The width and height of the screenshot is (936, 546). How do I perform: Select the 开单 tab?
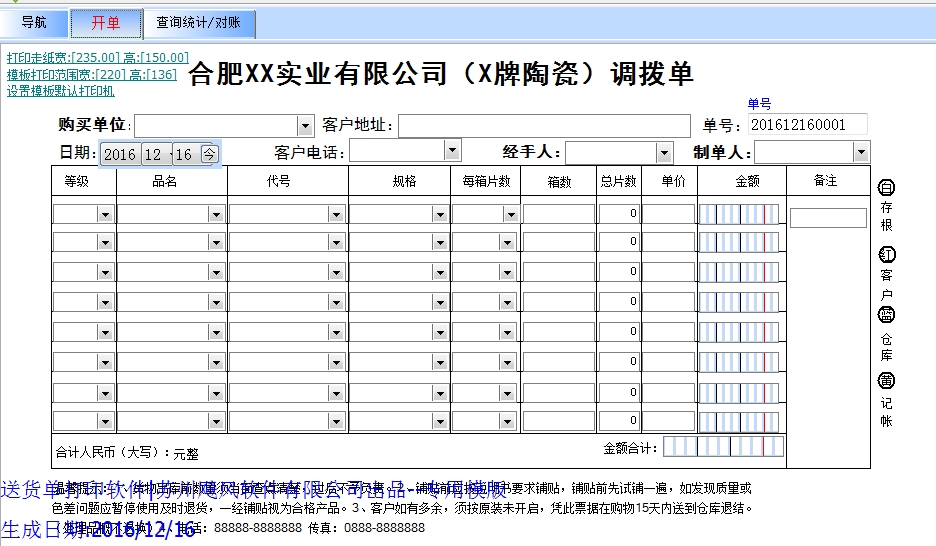coord(106,23)
